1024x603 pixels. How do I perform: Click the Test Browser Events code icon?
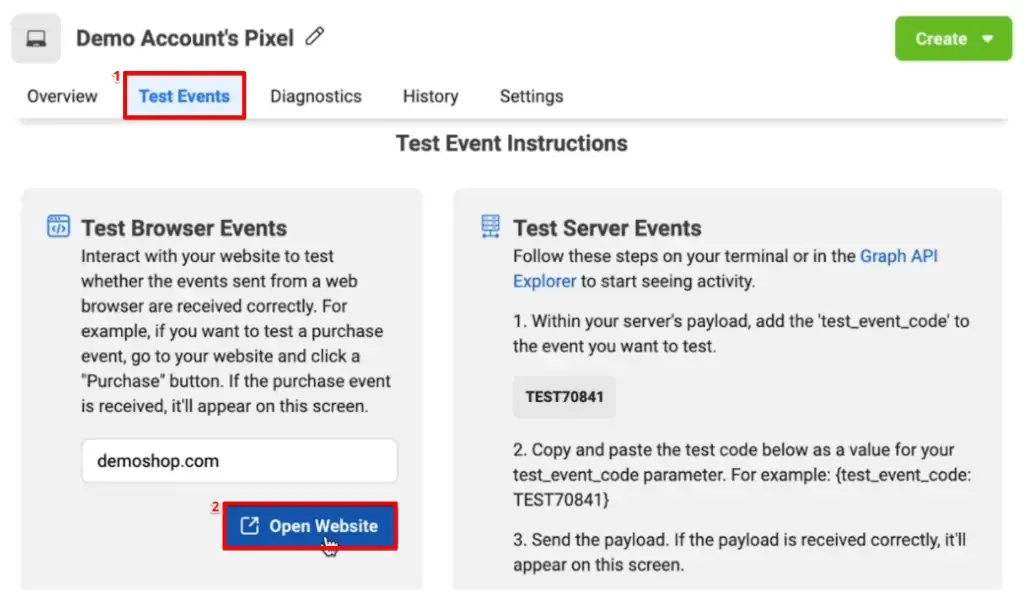(x=60, y=227)
